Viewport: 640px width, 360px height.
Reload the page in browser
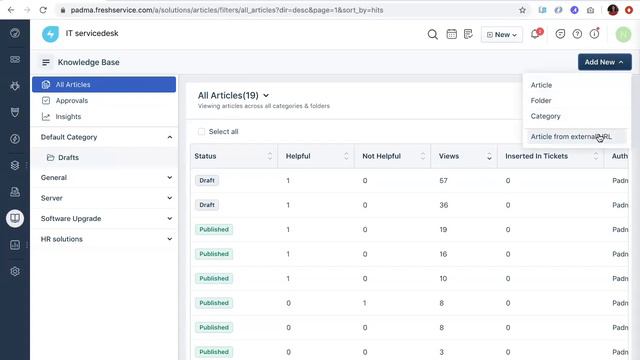(x=43, y=10)
